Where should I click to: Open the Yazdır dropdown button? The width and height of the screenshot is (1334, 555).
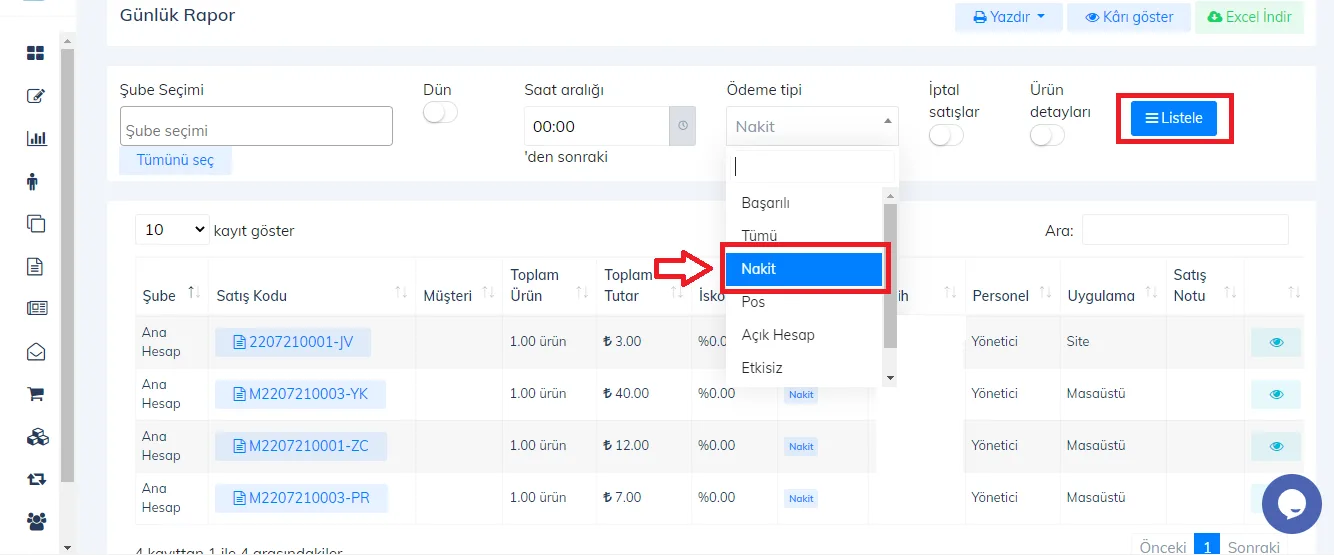[1008, 17]
